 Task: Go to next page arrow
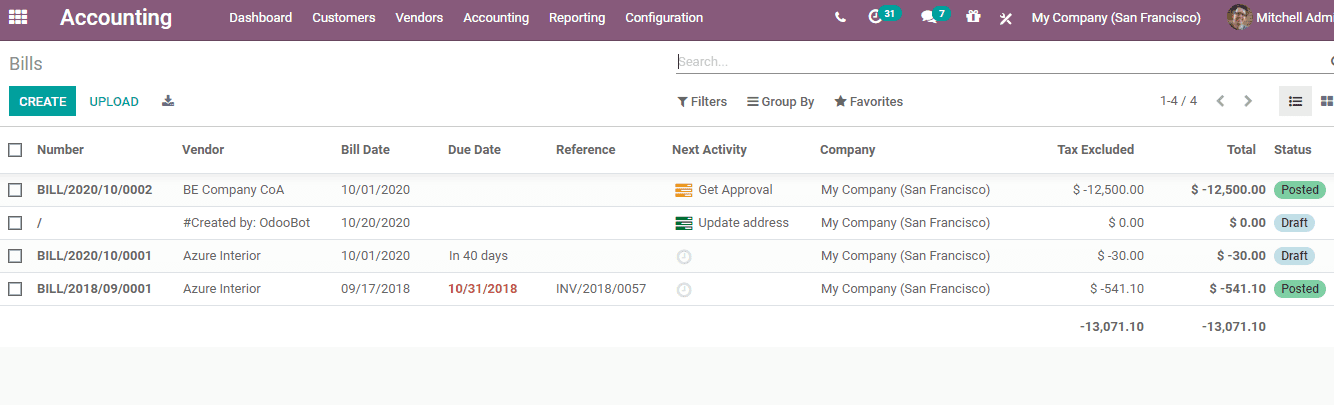click(1248, 101)
